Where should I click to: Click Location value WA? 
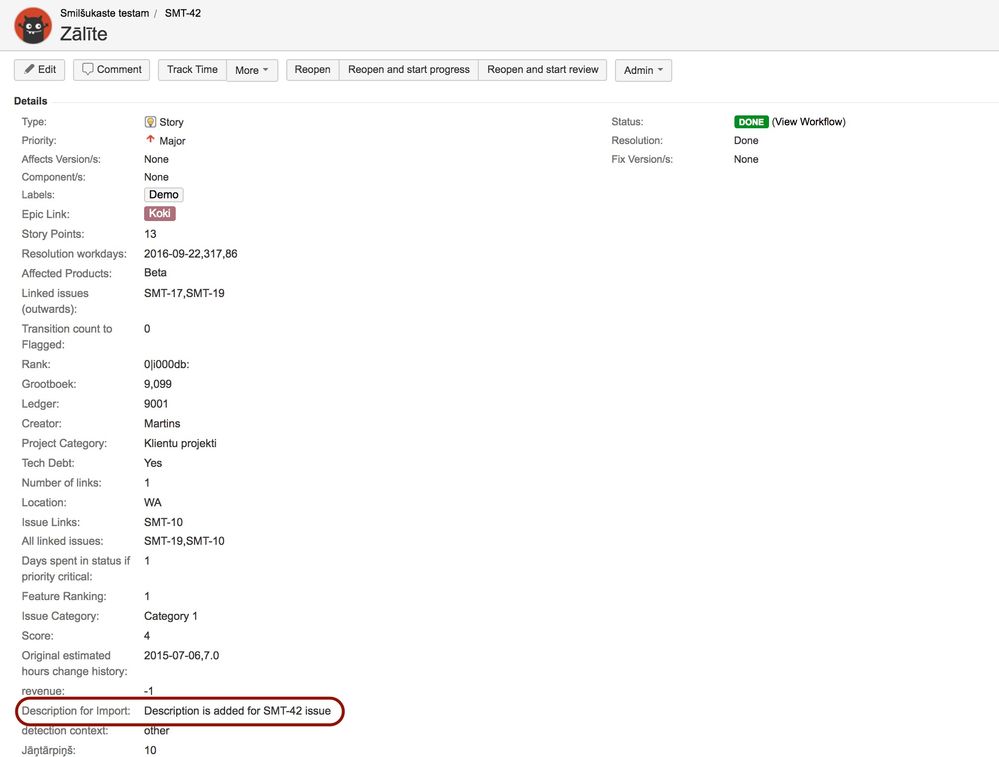coord(153,503)
